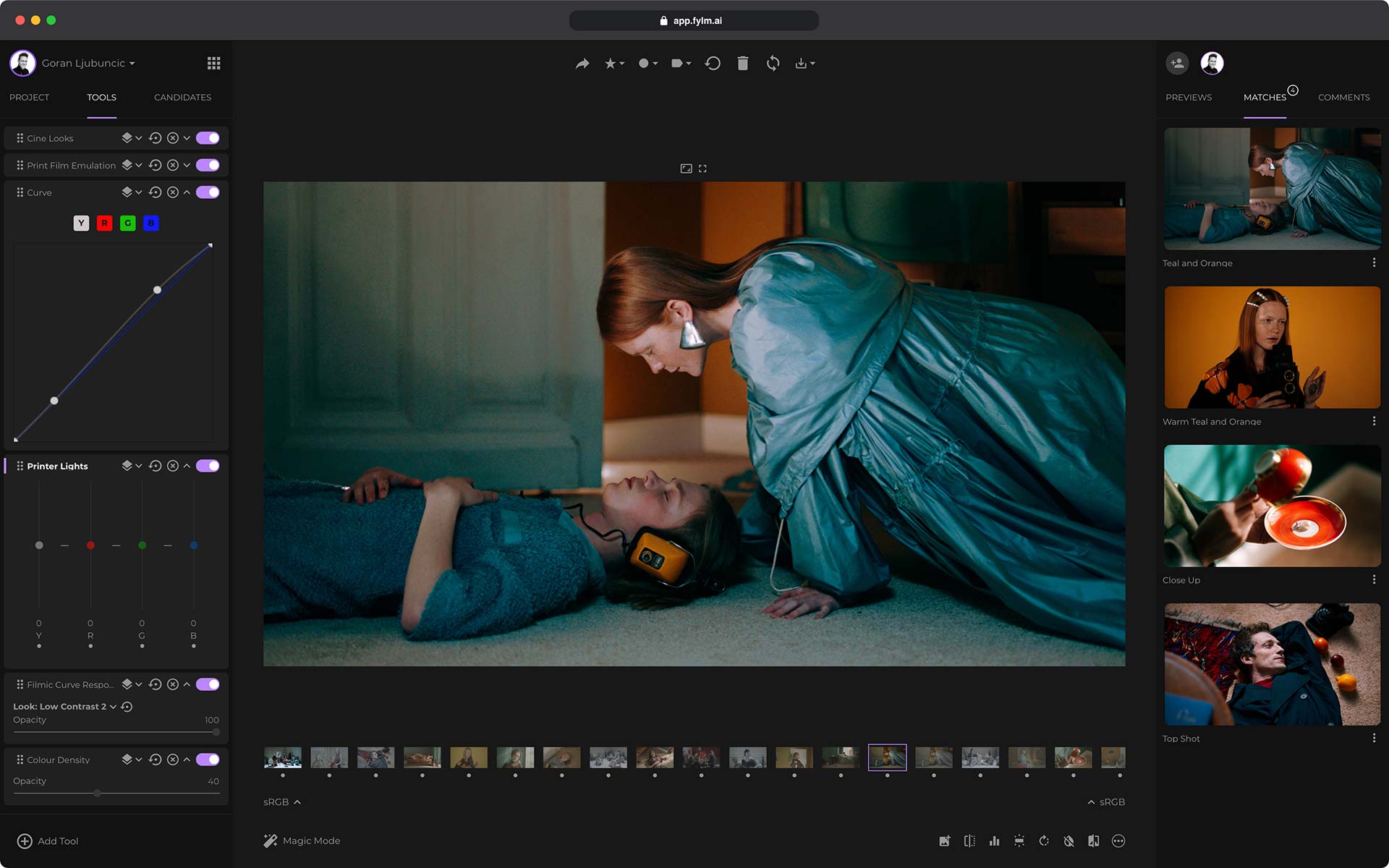This screenshot has height=868, width=1389.
Task: Toggle off Print Film Emulation
Action: [x=208, y=166]
